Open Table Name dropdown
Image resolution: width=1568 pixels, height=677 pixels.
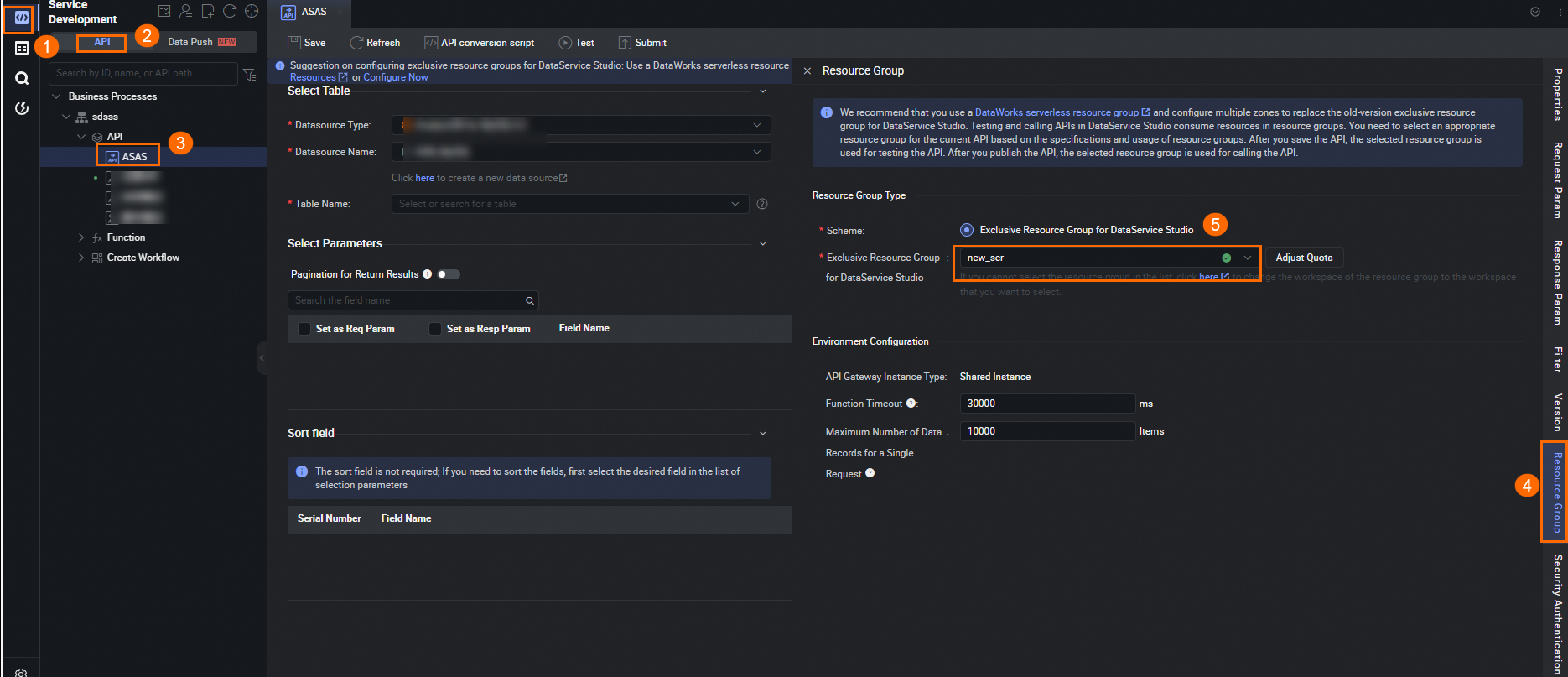click(x=570, y=204)
